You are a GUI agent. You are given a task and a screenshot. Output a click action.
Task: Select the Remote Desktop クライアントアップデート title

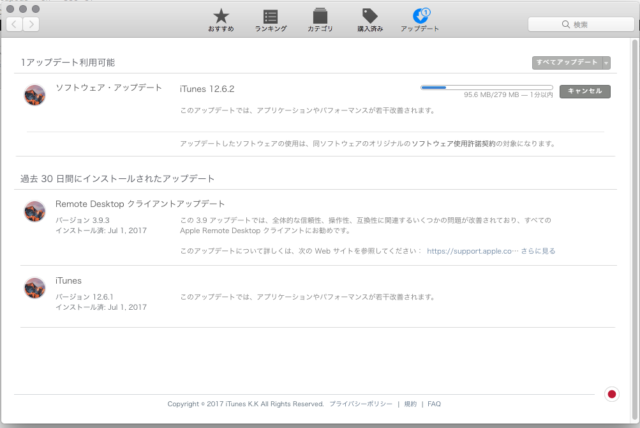pos(140,204)
